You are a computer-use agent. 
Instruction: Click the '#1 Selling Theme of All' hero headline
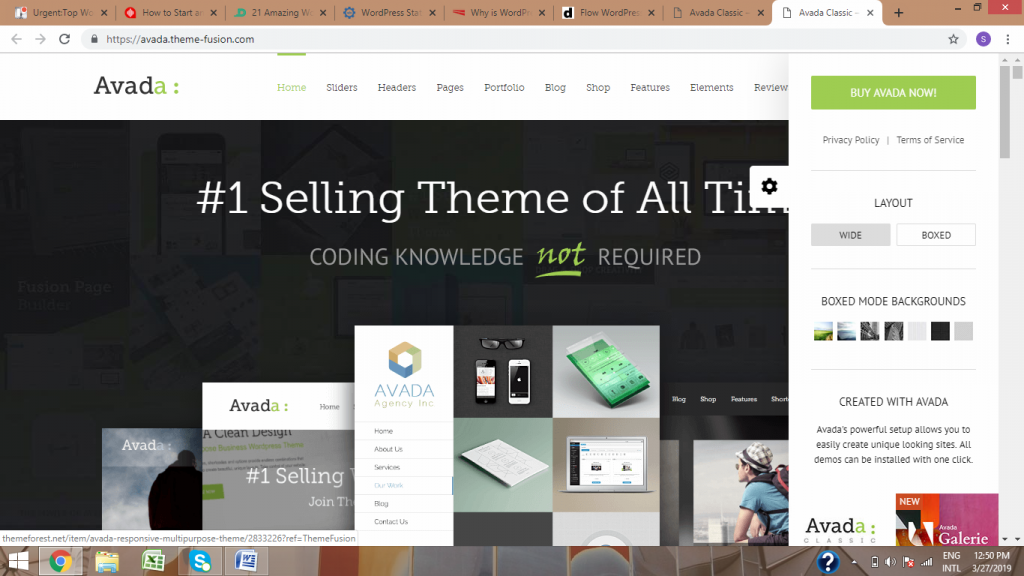493,197
